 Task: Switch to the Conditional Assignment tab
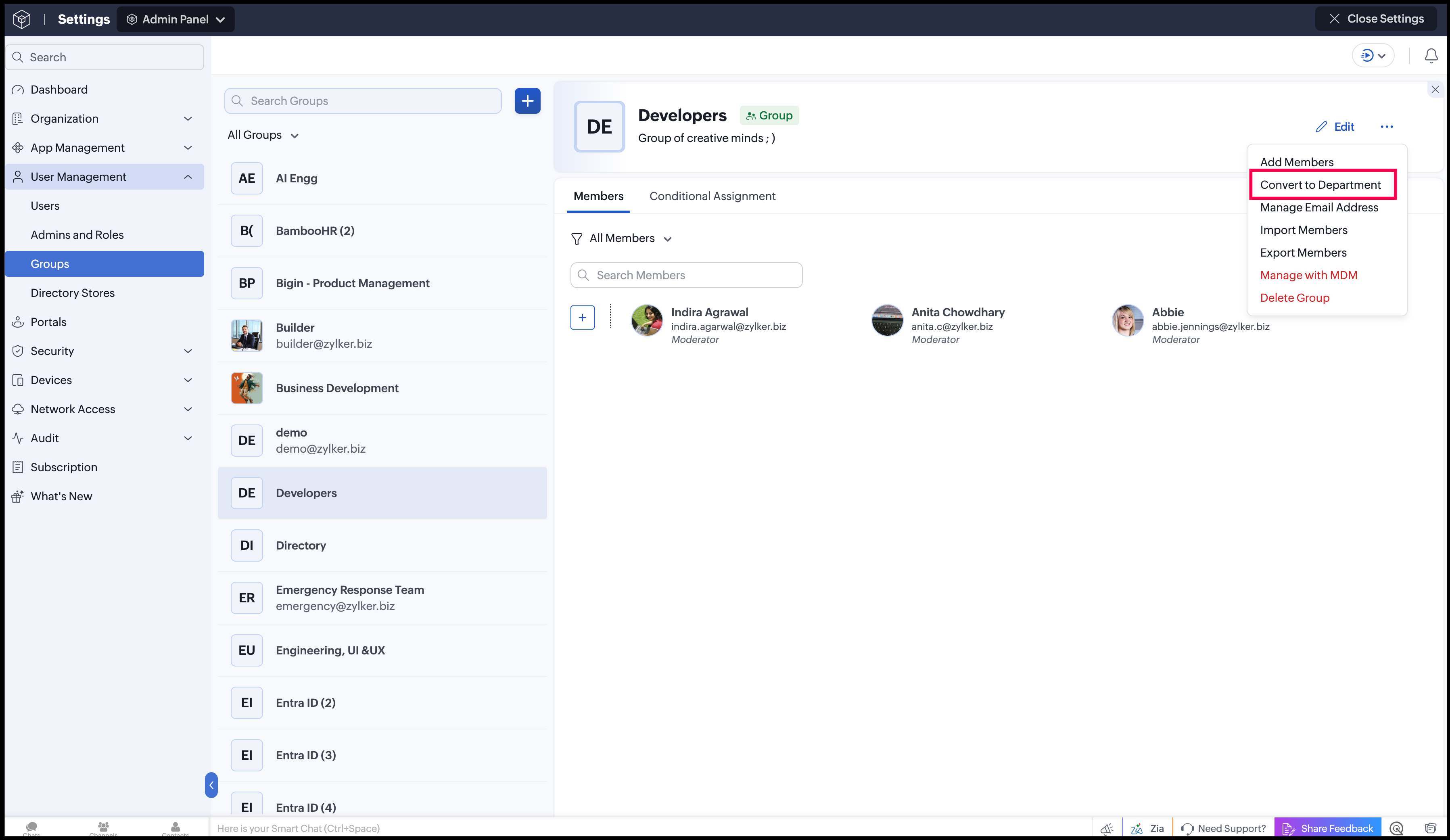[x=712, y=196]
